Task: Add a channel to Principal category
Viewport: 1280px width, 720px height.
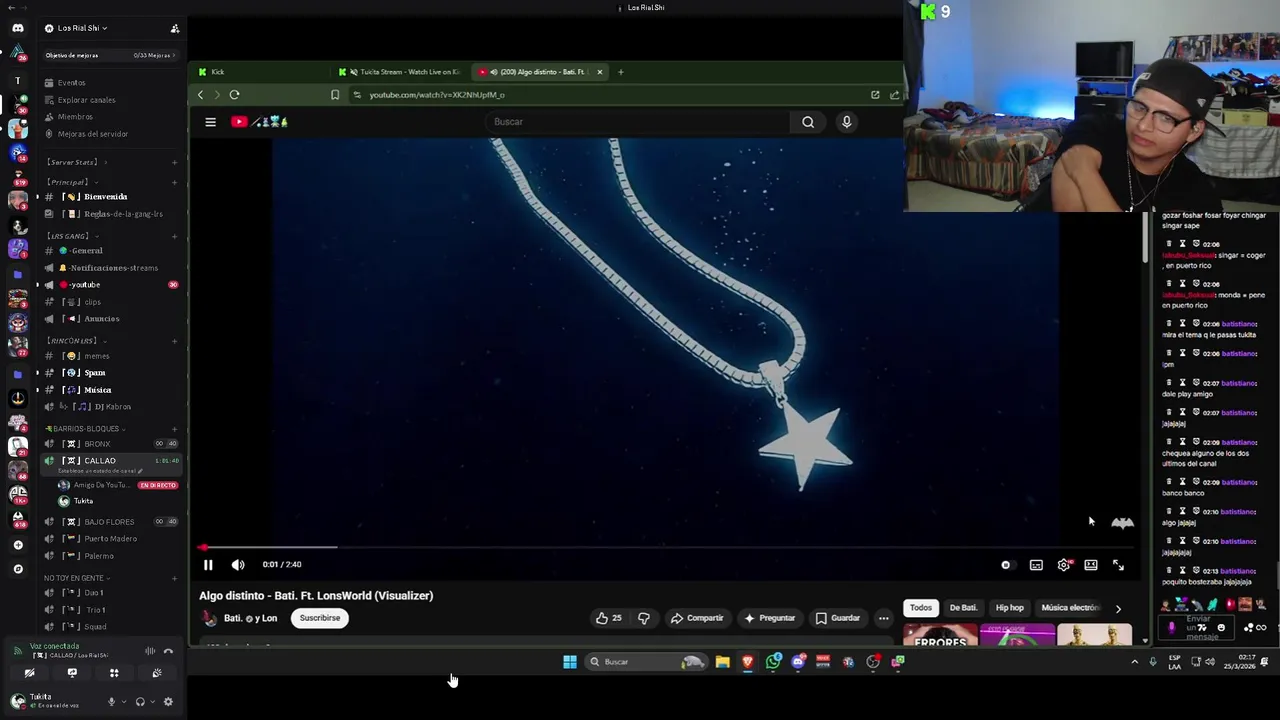Action: pos(175,182)
